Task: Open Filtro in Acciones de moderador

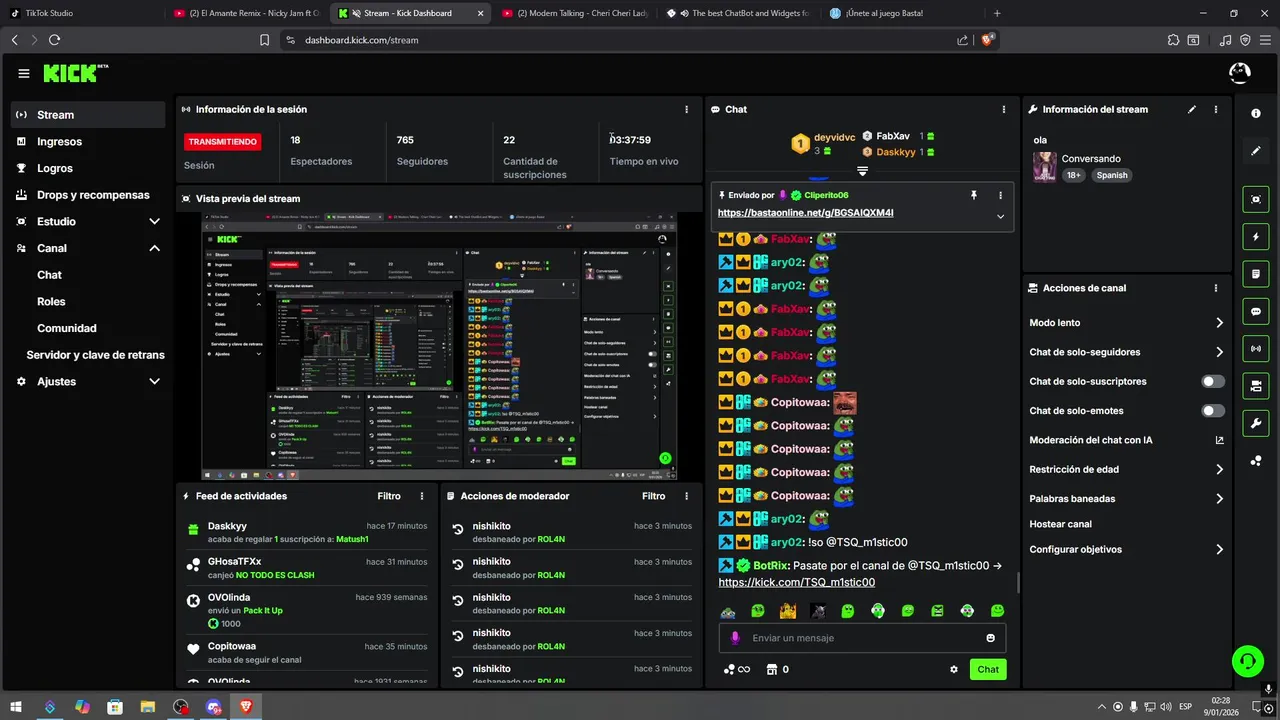Action: (x=653, y=496)
